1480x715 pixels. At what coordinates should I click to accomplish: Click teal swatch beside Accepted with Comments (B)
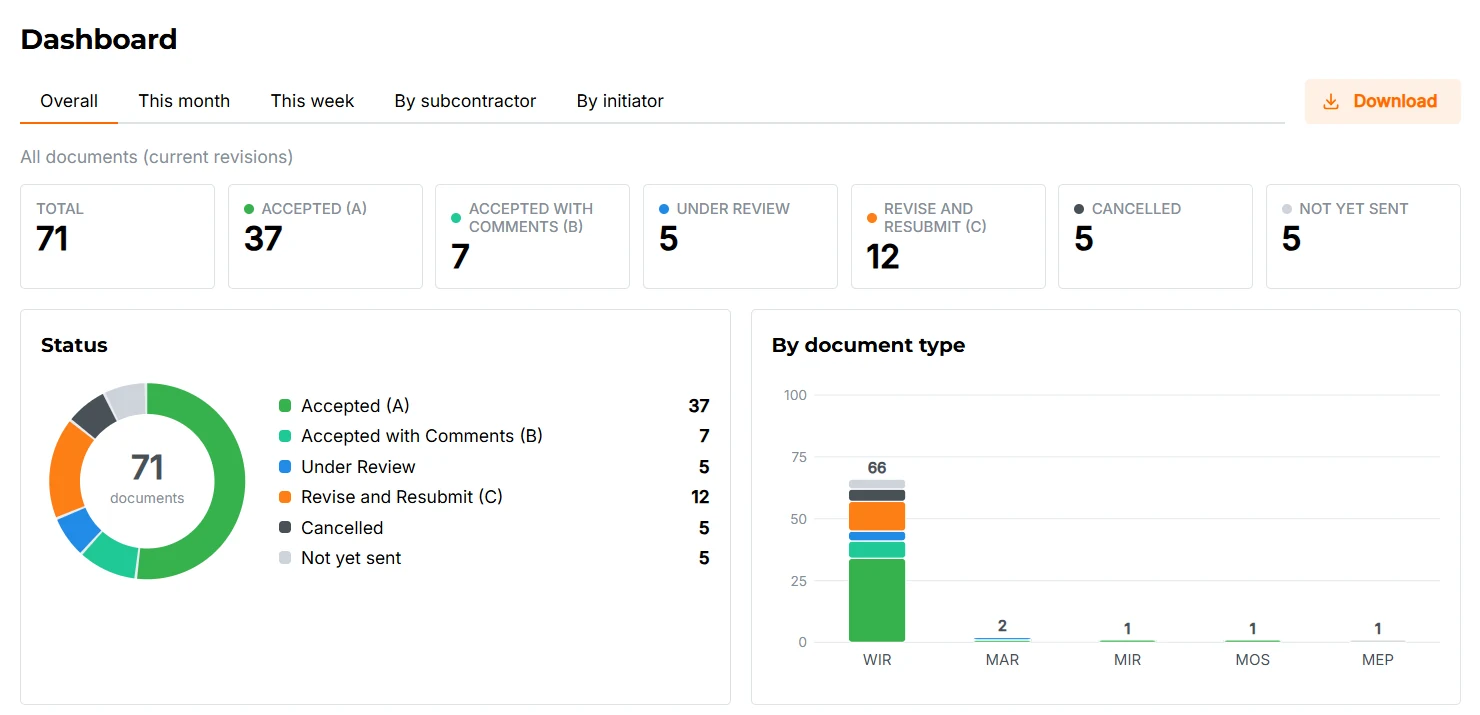pyautogui.click(x=285, y=436)
